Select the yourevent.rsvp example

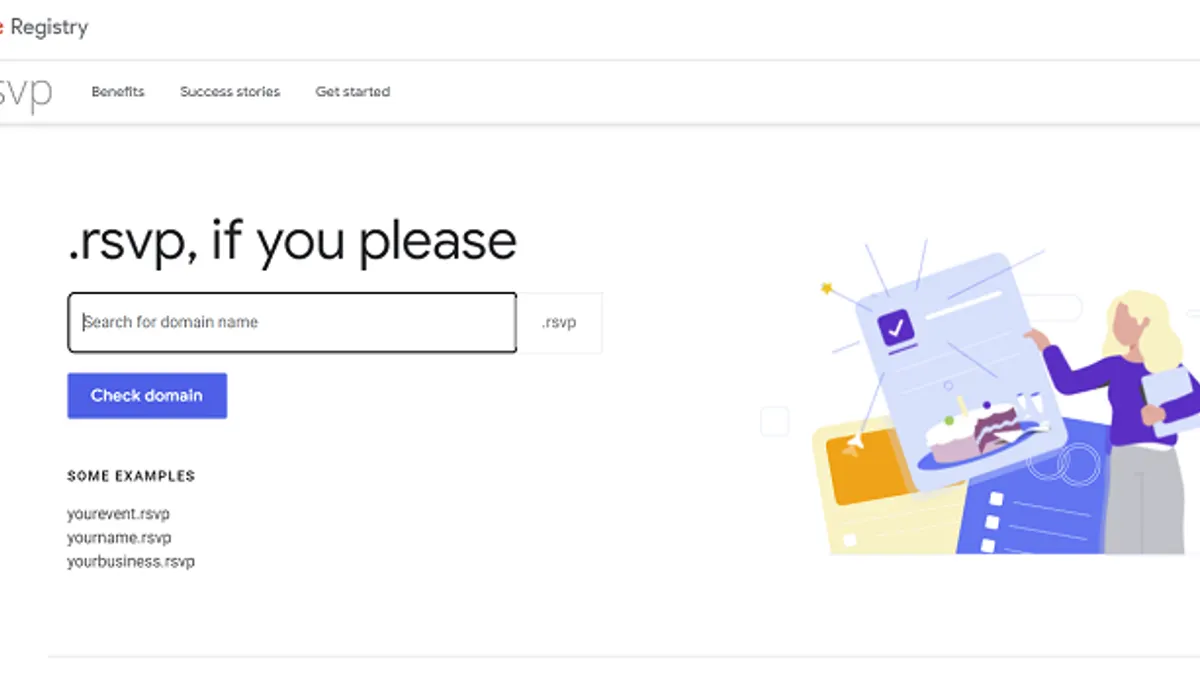point(118,514)
